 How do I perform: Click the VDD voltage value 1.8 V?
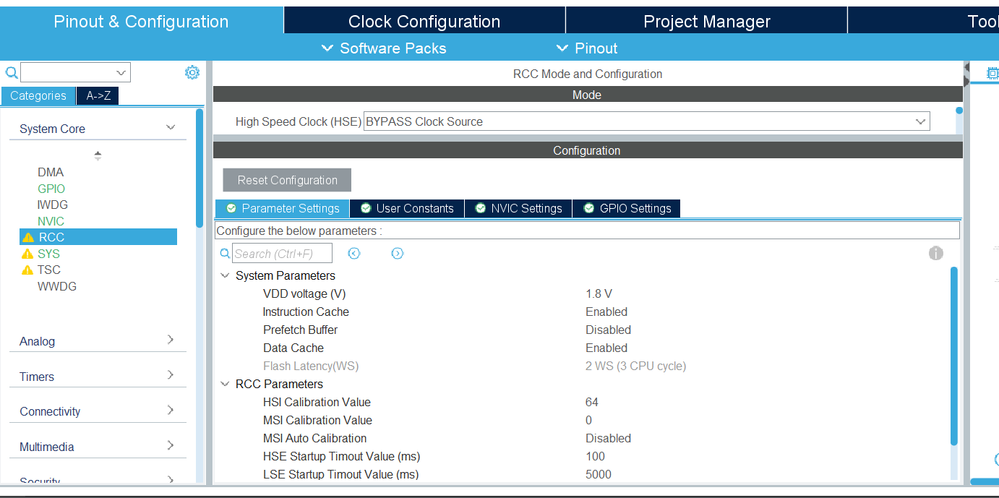coord(599,294)
